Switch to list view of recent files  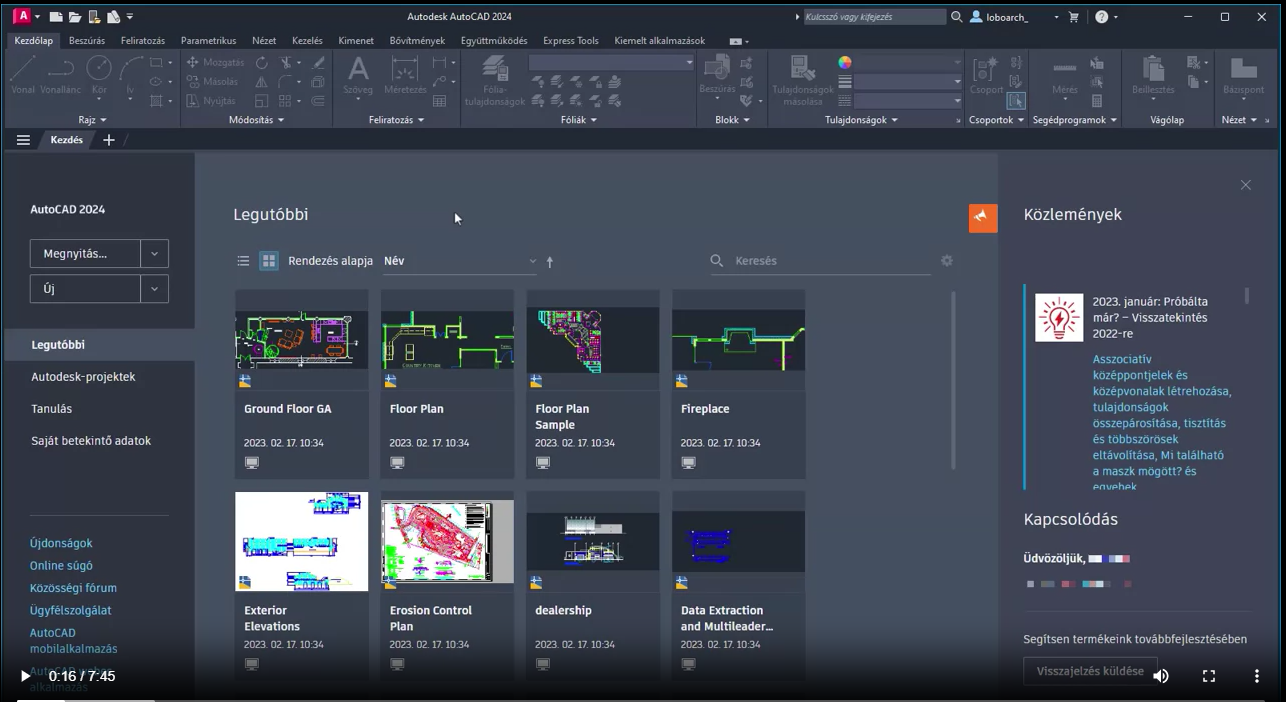click(243, 261)
